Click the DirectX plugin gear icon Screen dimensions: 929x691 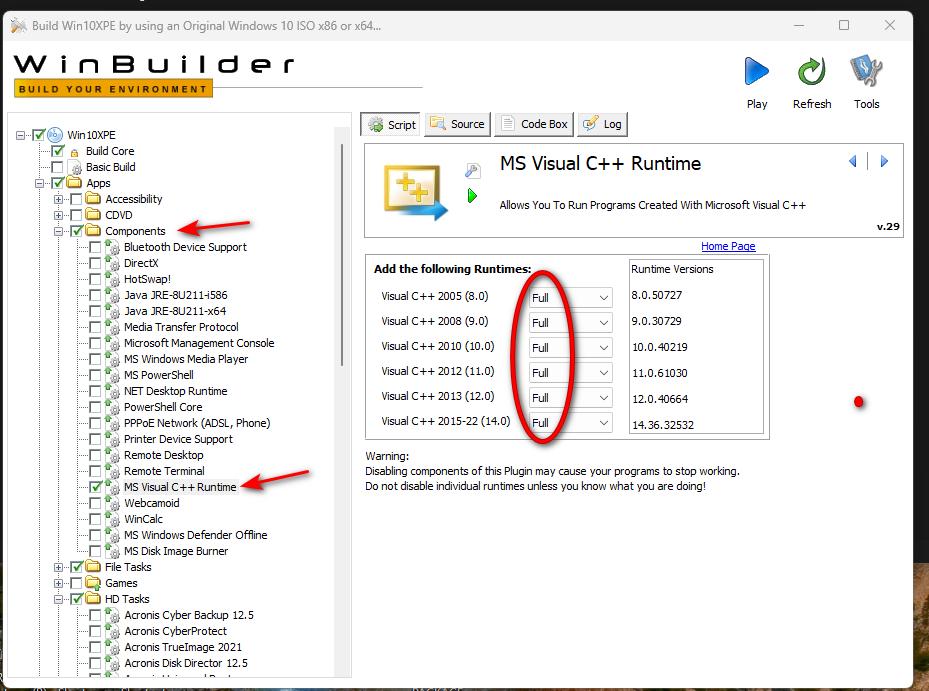pos(113,263)
